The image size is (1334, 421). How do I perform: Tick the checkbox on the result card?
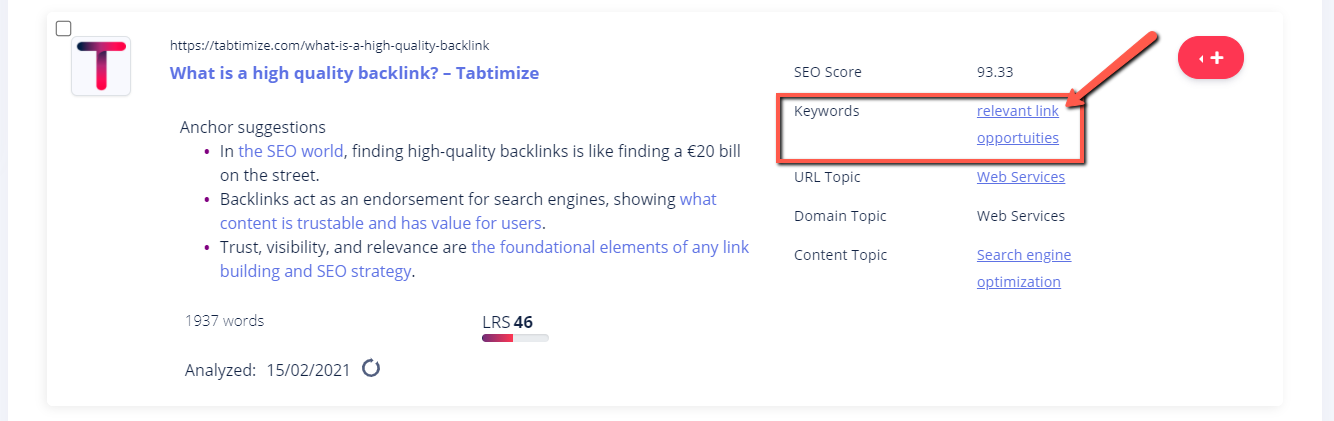[x=63, y=28]
